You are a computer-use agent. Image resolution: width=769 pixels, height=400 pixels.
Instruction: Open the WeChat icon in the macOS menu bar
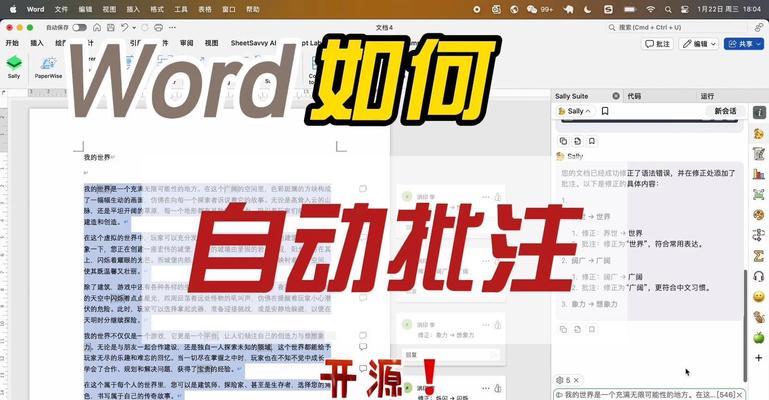coord(532,9)
